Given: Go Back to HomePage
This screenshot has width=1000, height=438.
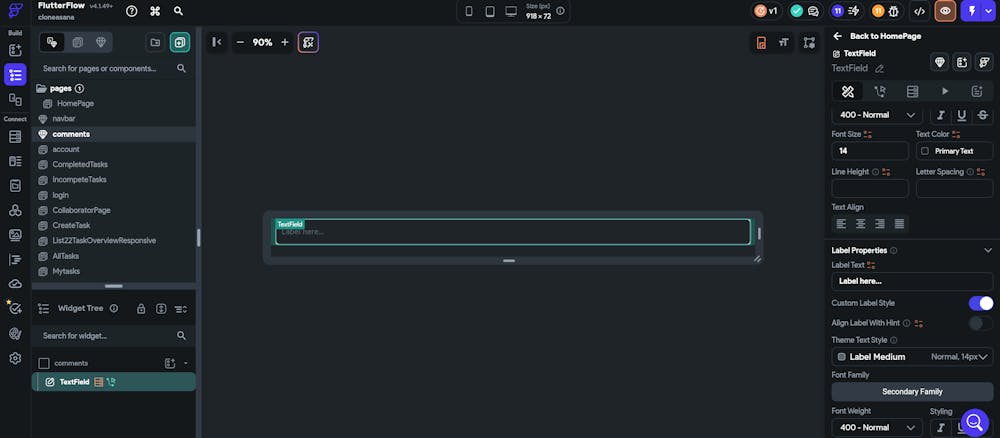Looking at the screenshot, I should click(x=878, y=36).
